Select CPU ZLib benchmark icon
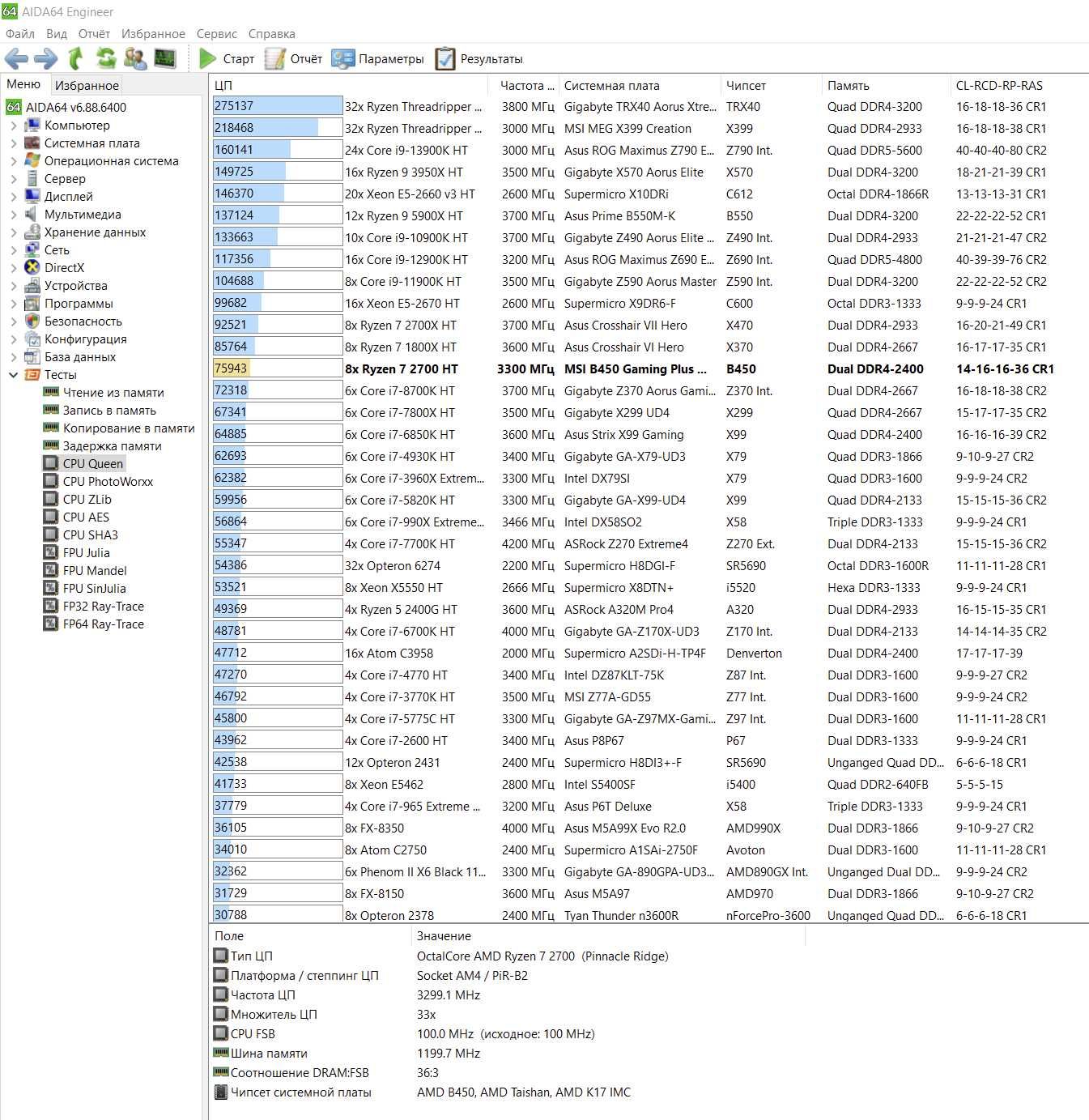Viewport: 1089px width, 1120px height. click(51, 500)
